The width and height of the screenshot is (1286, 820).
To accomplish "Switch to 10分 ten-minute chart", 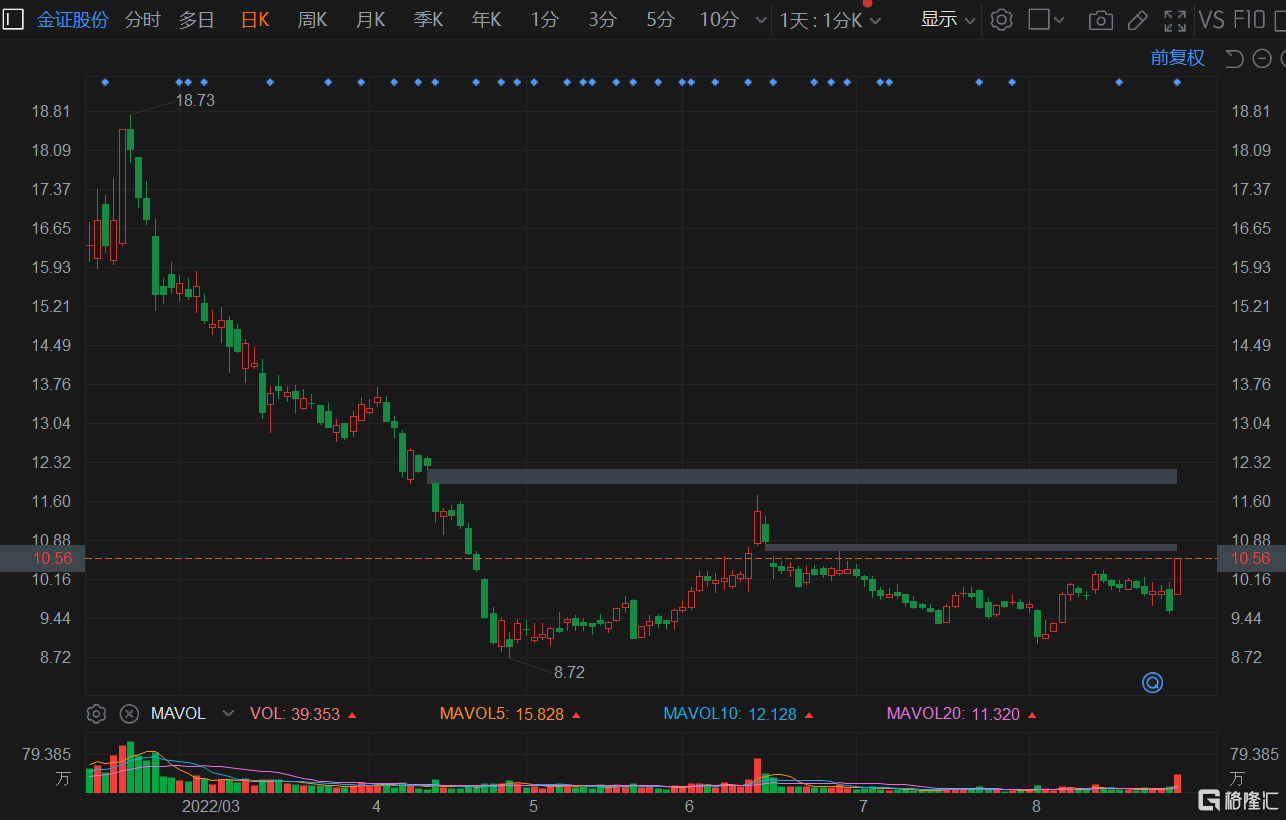I will tap(719, 19).
